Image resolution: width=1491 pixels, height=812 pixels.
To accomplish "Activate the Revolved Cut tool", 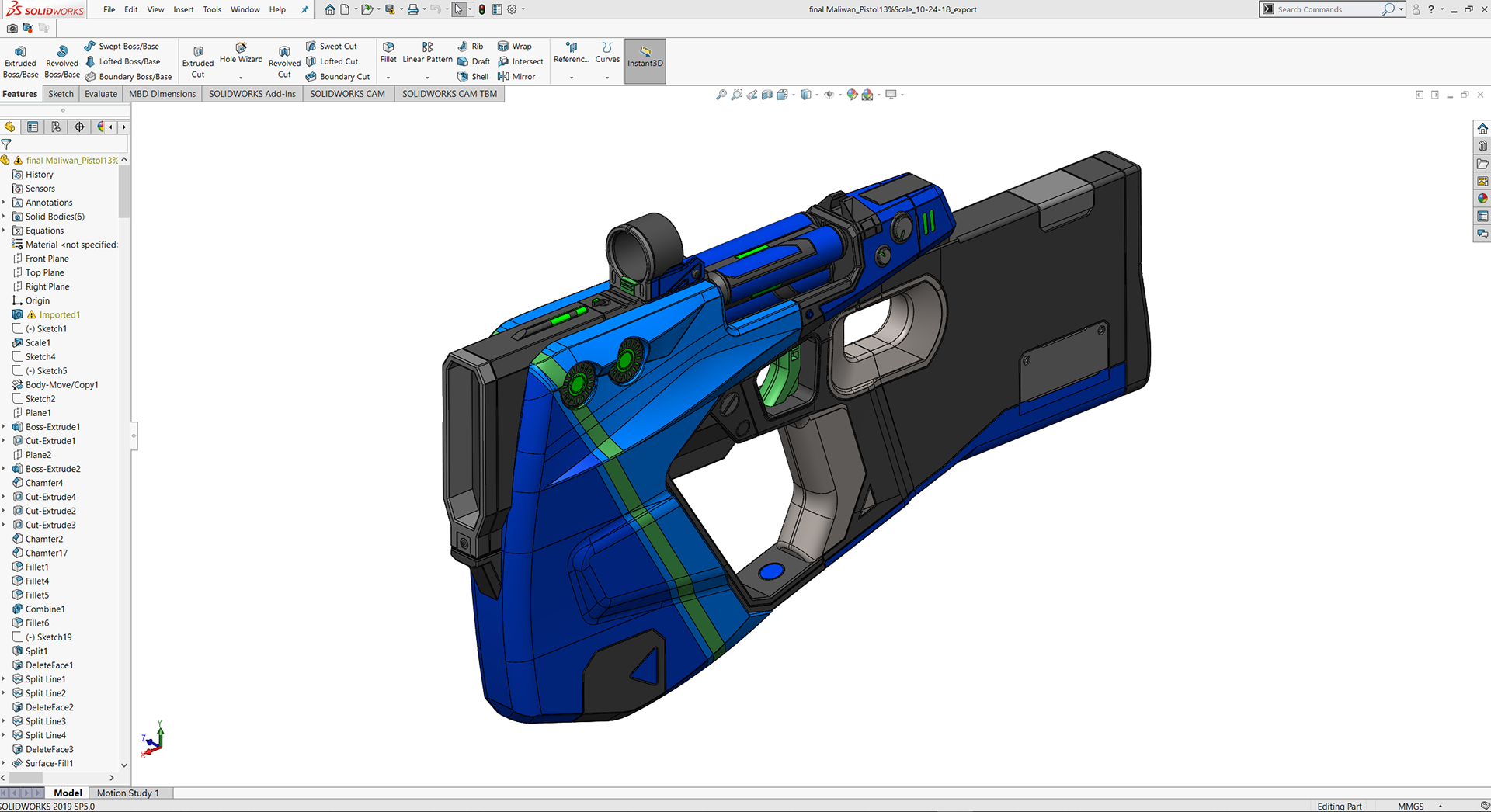I will coord(284,62).
